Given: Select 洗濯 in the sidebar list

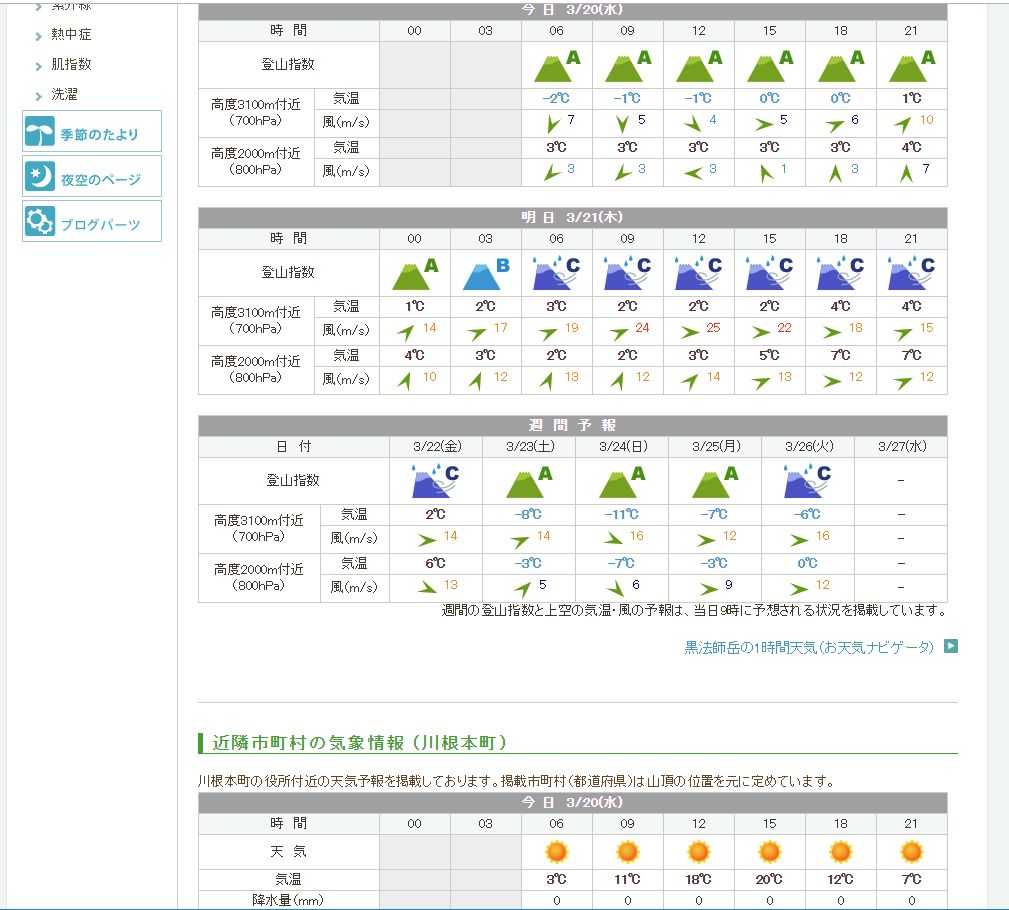Looking at the screenshot, I should pyautogui.click(x=64, y=95).
